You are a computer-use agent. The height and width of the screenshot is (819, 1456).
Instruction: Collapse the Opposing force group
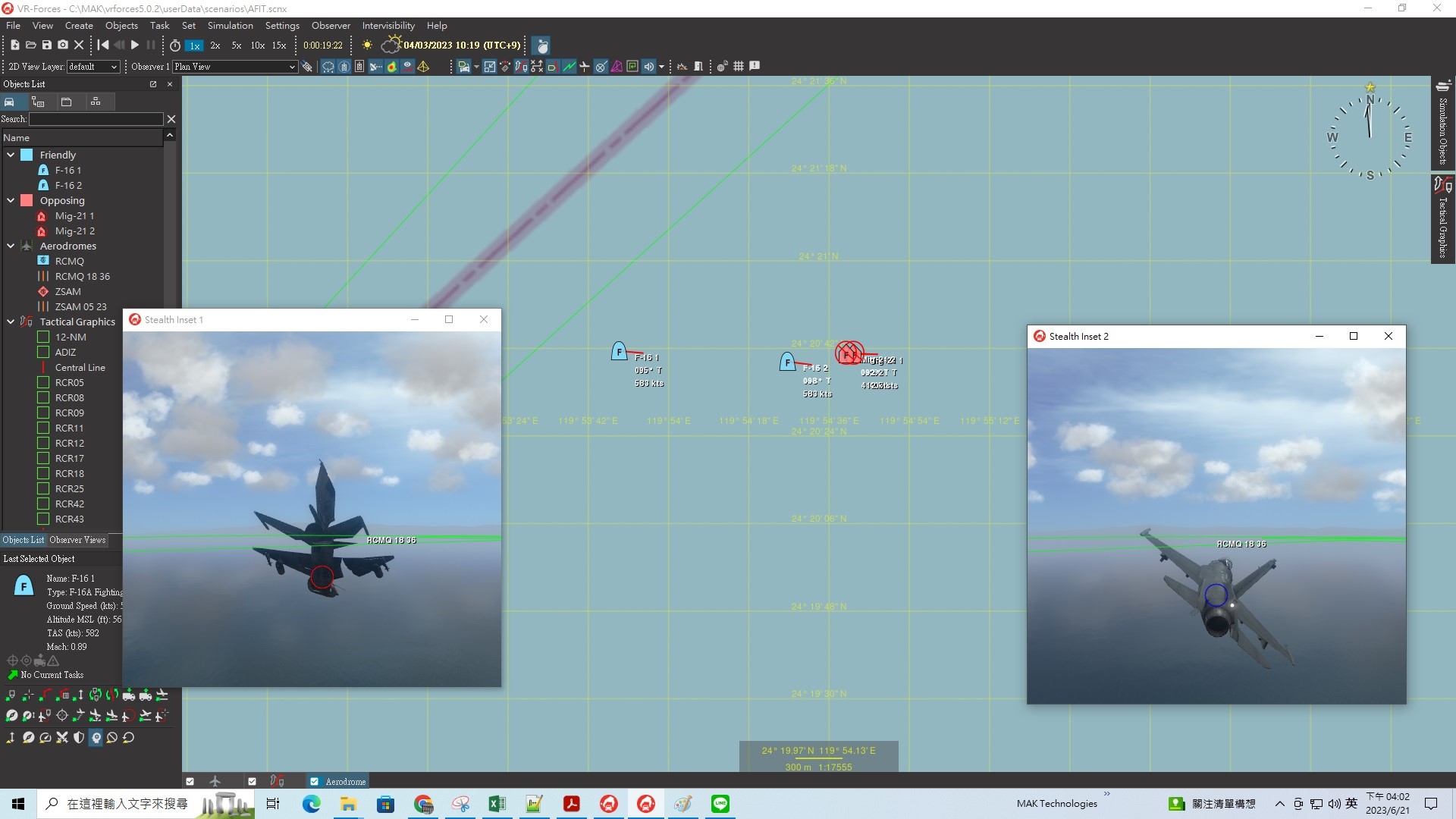click(x=11, y=200)
